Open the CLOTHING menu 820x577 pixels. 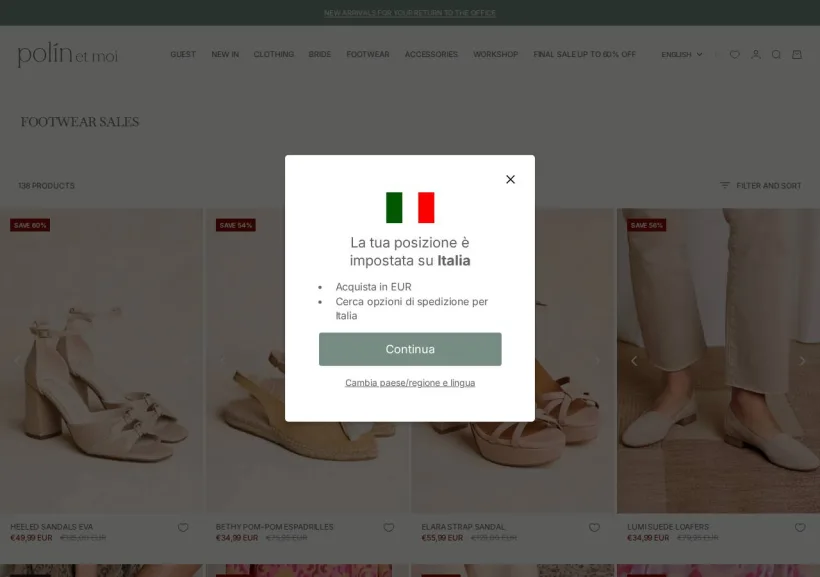[274, 54]
